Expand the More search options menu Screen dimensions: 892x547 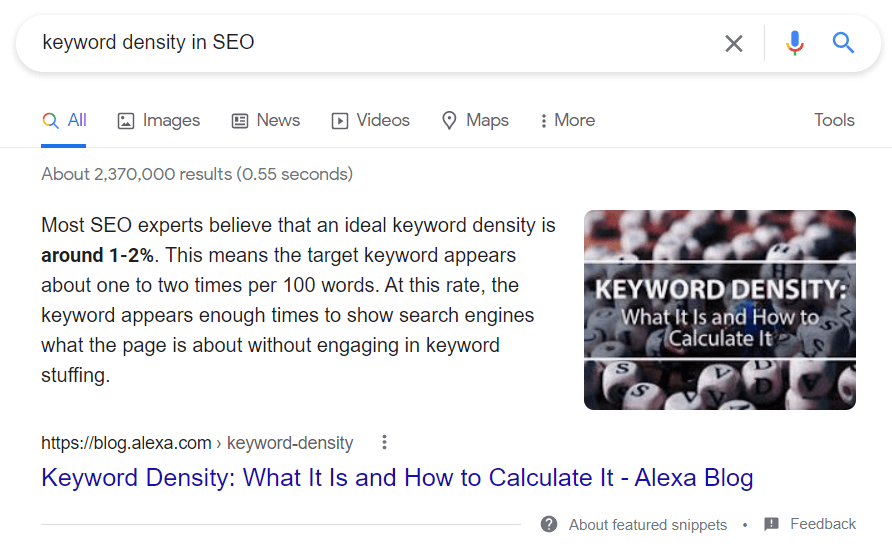click(567, 120)
